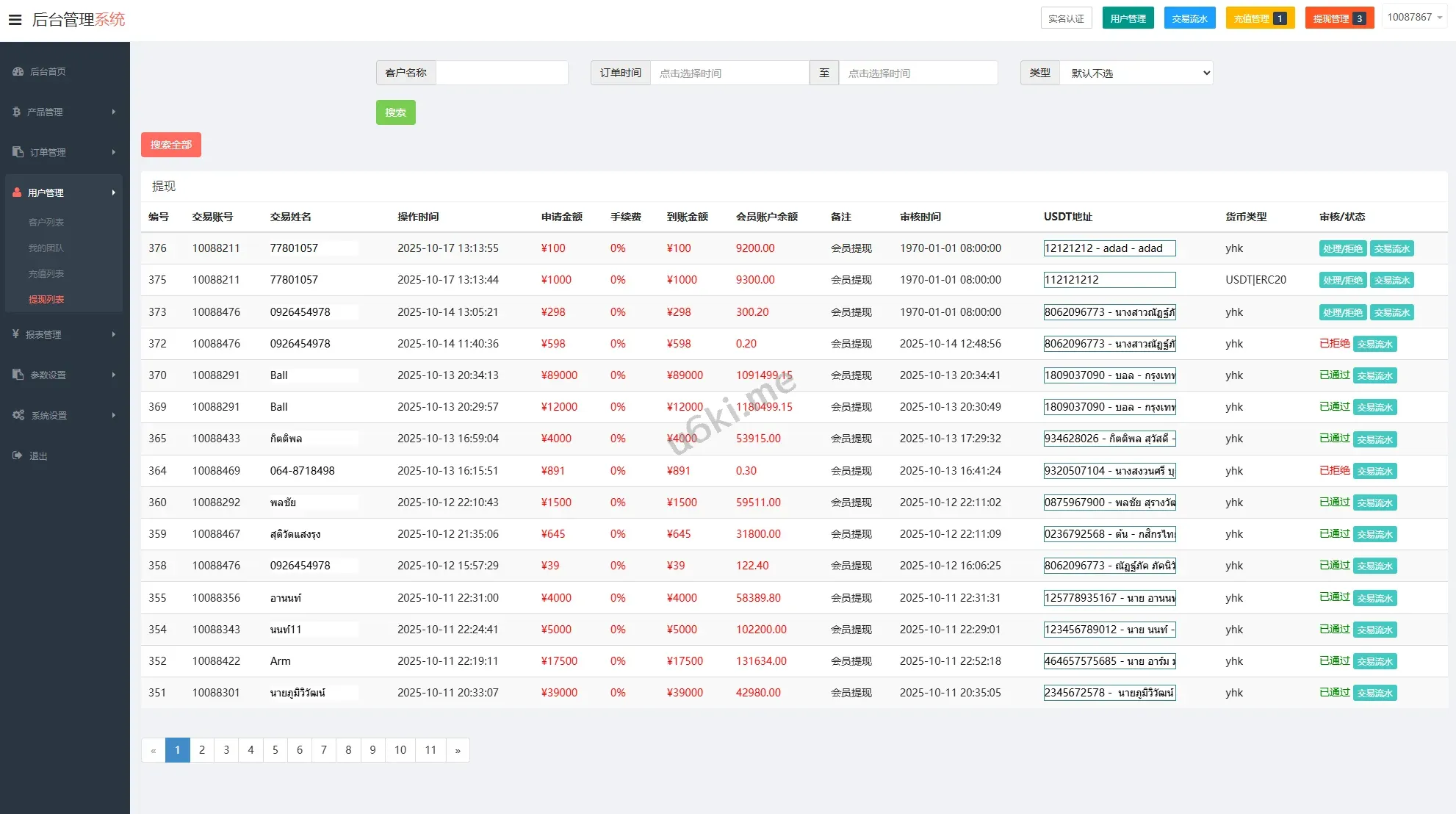Open 充值列表 submenu item

click(x=46, y=273)
